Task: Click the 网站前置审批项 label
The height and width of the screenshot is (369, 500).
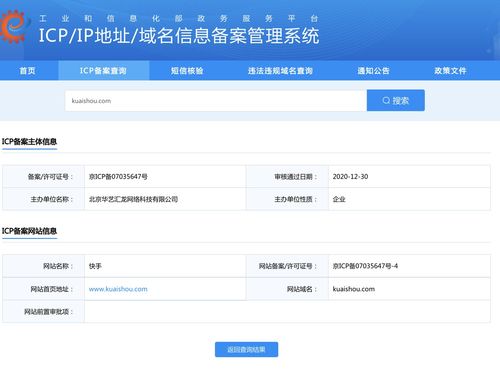Action: click(x=48, y=312)
